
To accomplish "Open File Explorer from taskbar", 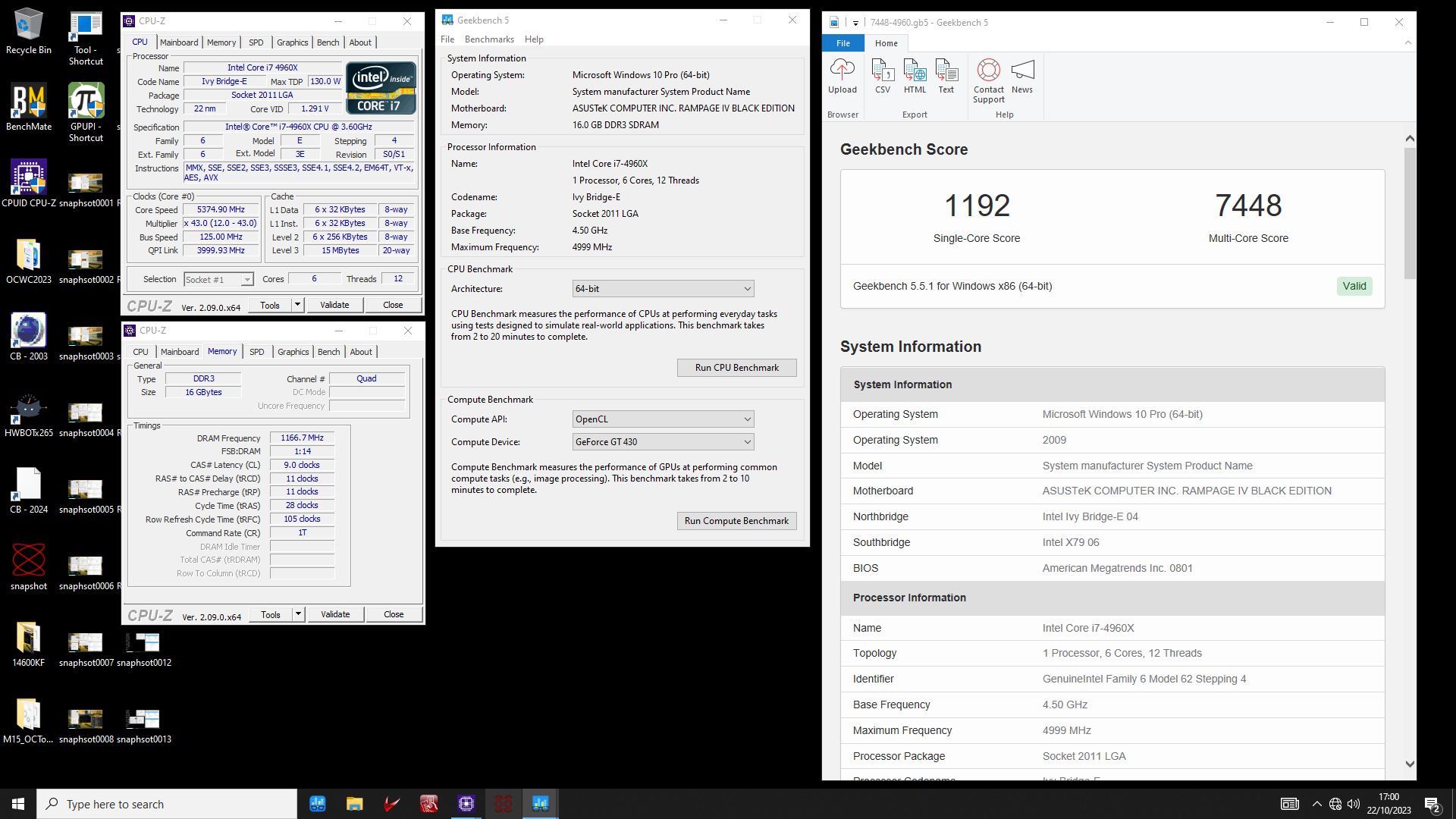I will (354, 804).
